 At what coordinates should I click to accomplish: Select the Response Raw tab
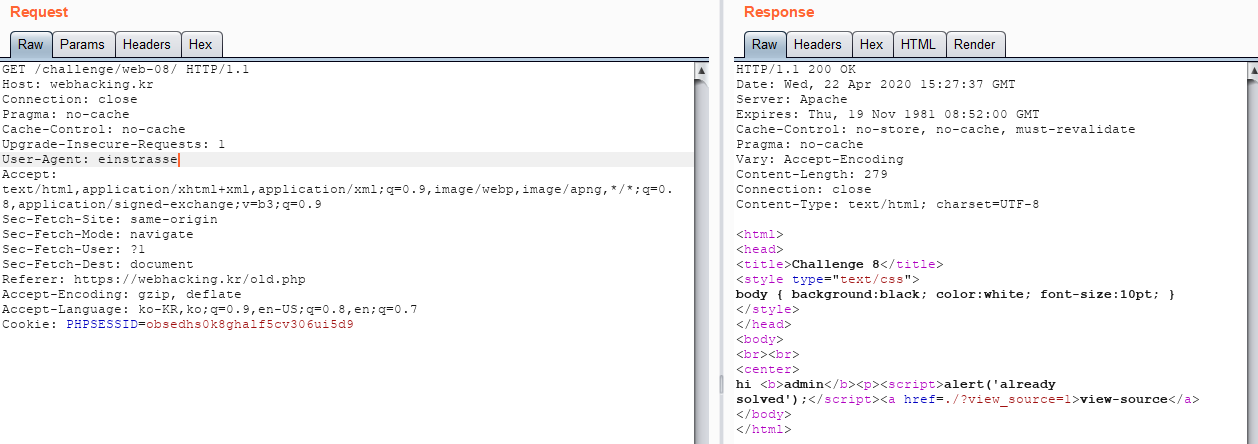tap(764, 44)
